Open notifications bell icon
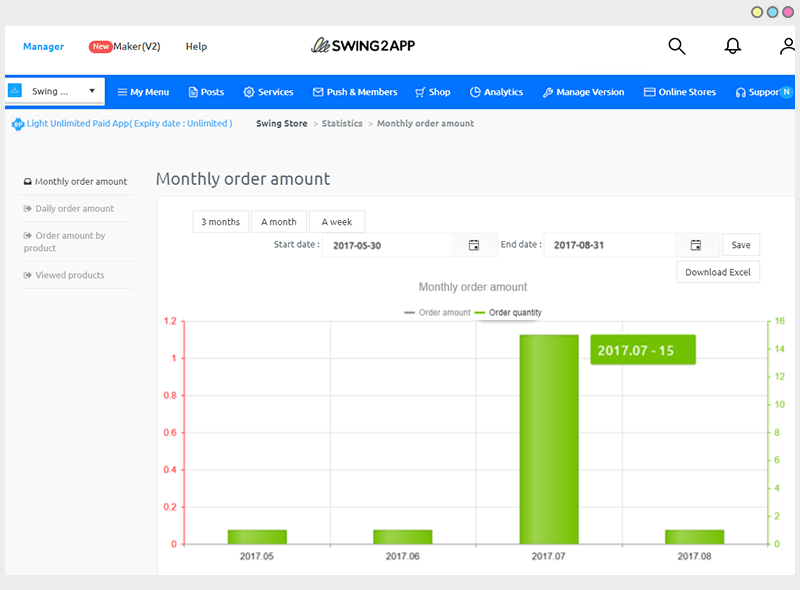The height and width of the screenshot is (590, 800). pyautogui.click(x=733, y=46)
